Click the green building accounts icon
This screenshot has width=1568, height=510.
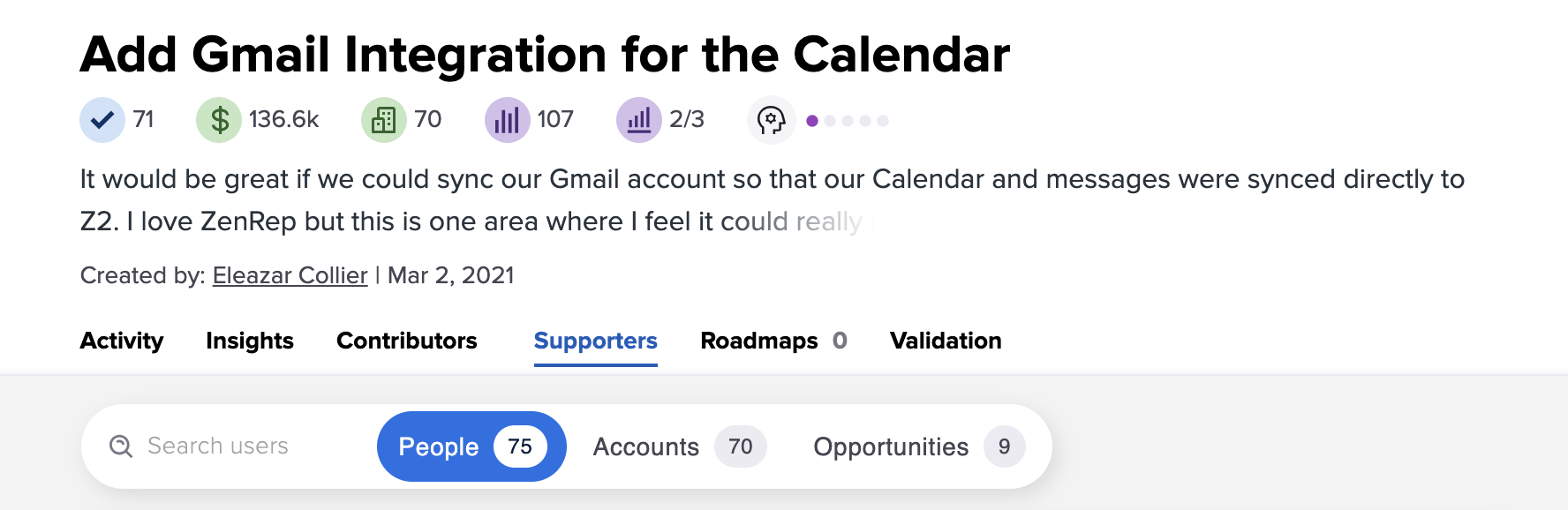pos(384,120)
